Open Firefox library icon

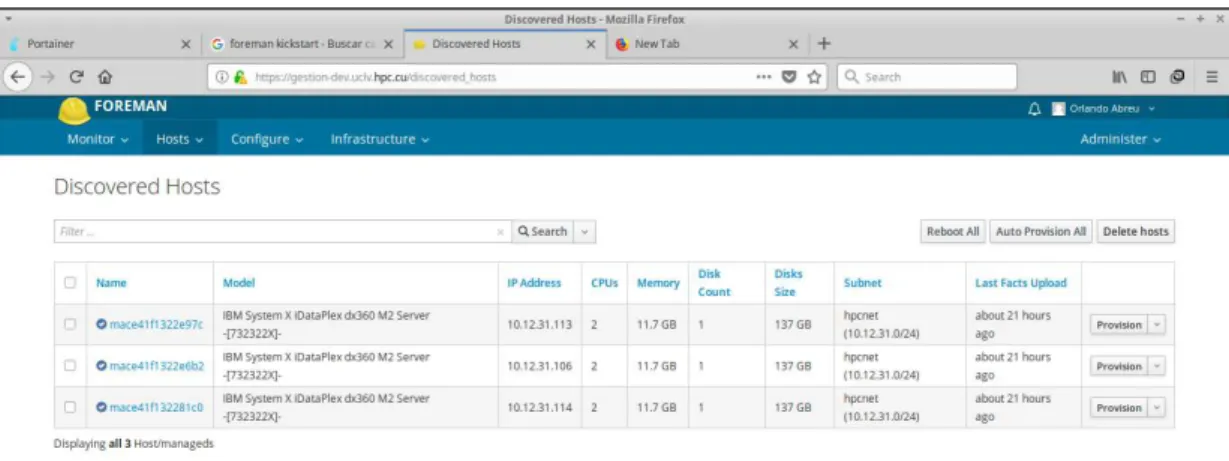1120,76
